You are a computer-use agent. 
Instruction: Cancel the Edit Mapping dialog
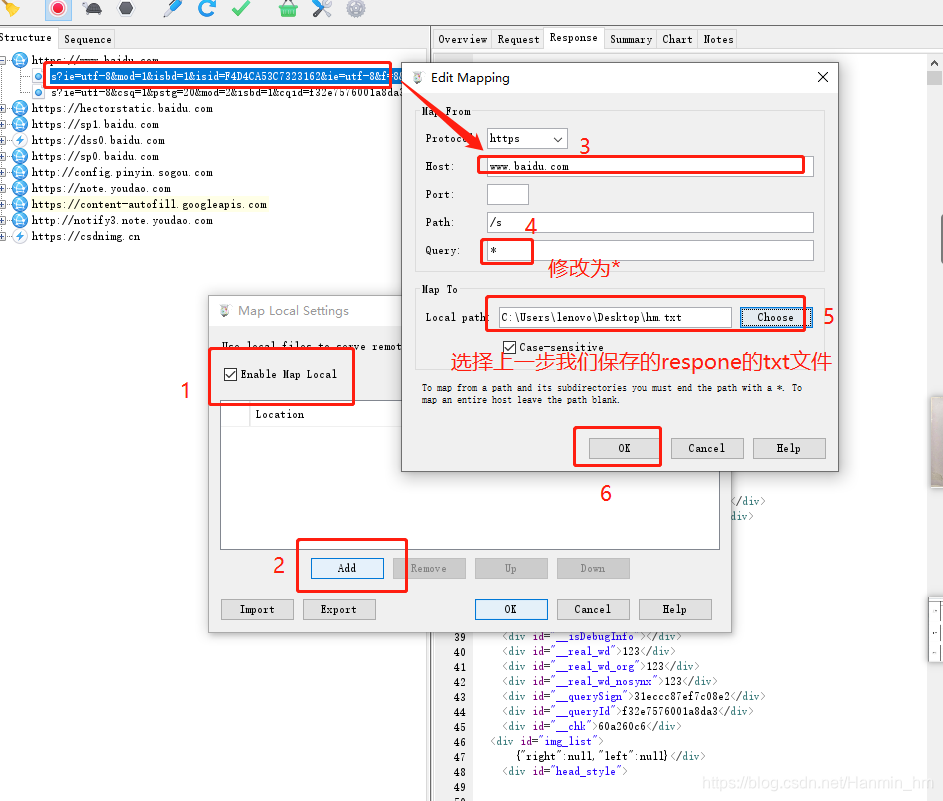(x=707, y=448)
